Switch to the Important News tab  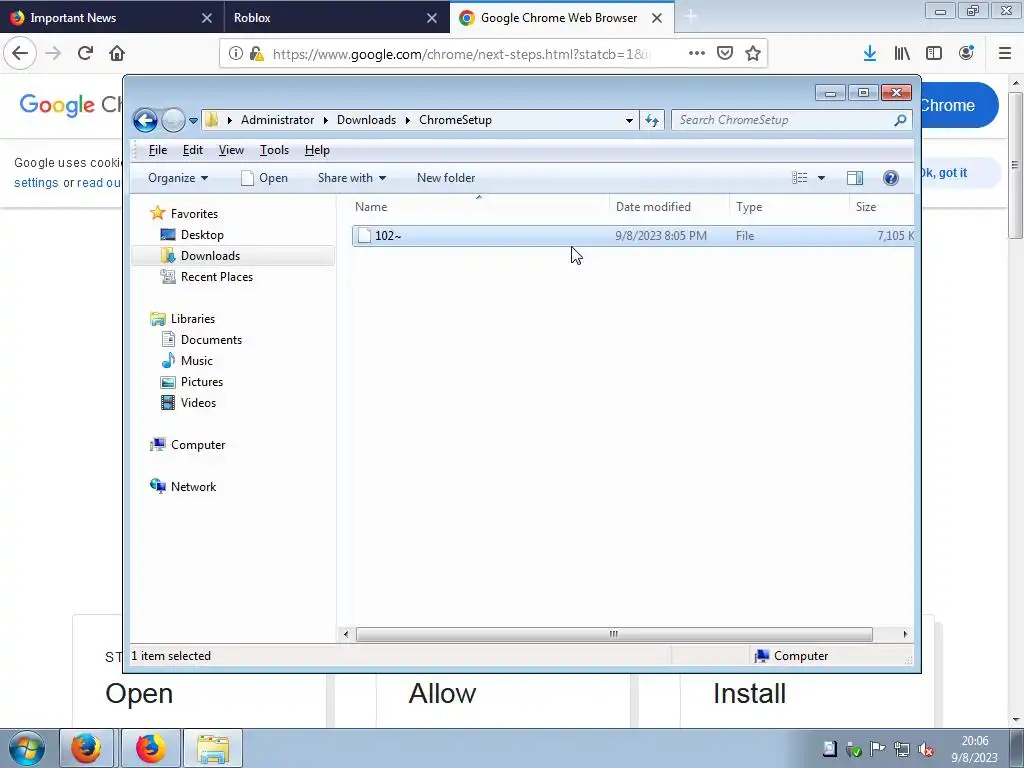click(x=111, y=18)
